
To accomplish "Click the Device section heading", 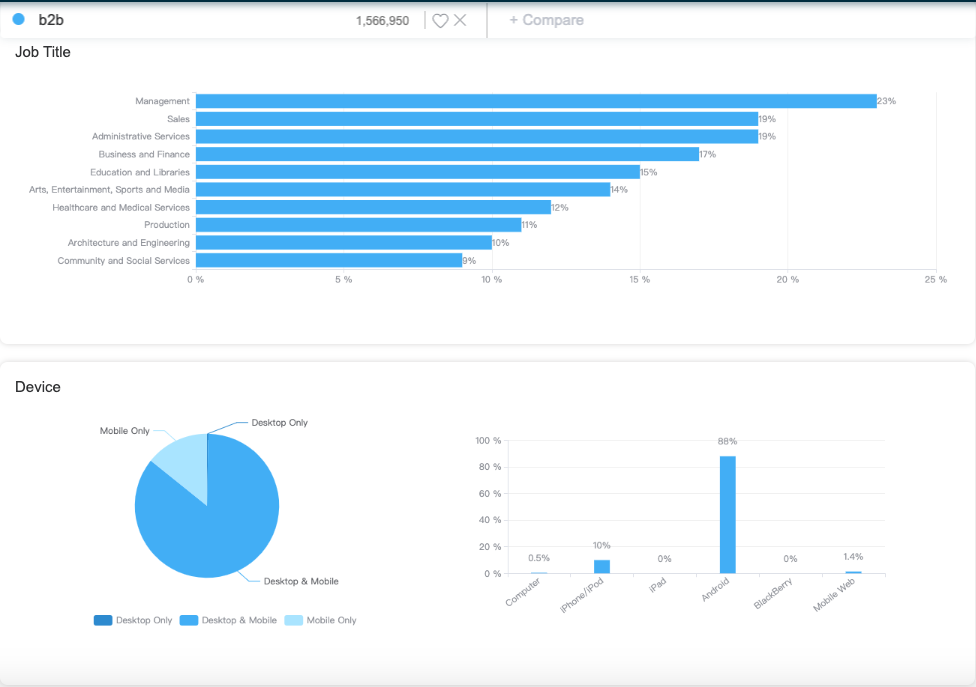I will 38,387.
